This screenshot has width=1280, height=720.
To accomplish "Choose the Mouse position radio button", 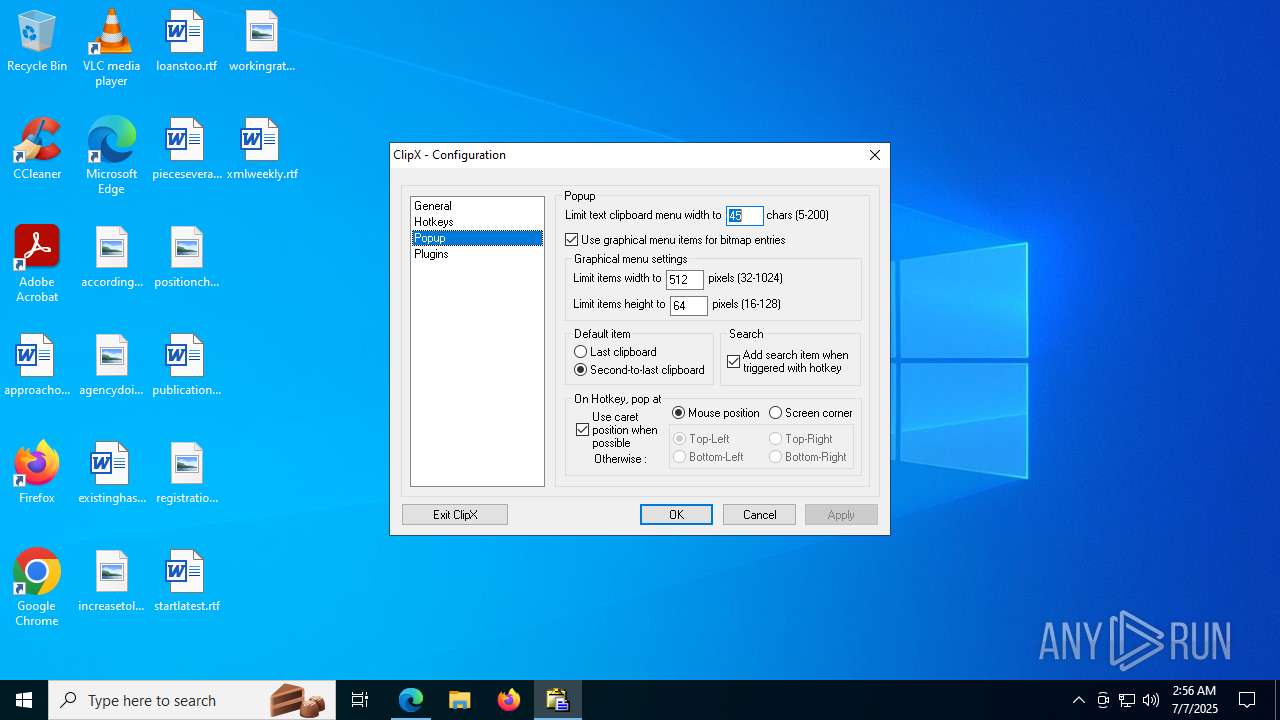I will click(716, 413).
